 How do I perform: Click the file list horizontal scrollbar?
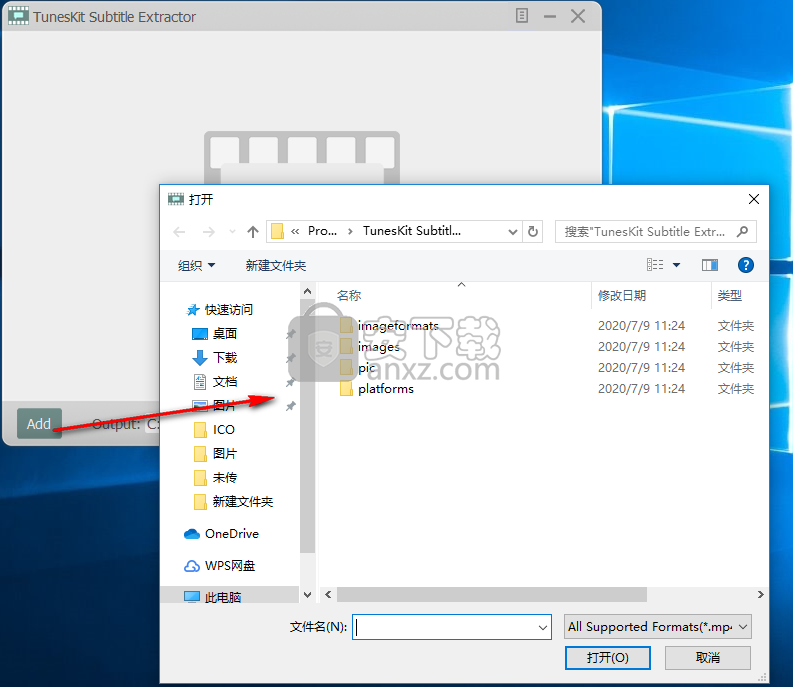492,594
